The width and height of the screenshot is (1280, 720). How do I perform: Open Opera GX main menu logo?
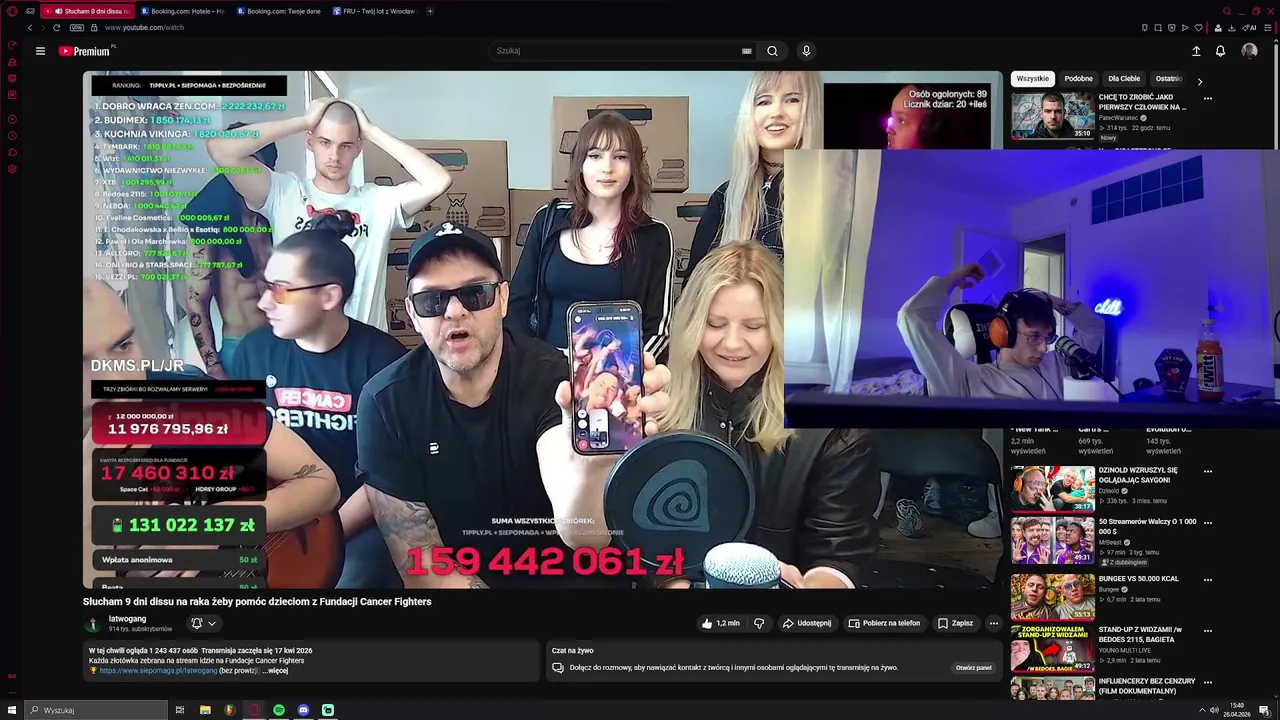coord(12,11)
